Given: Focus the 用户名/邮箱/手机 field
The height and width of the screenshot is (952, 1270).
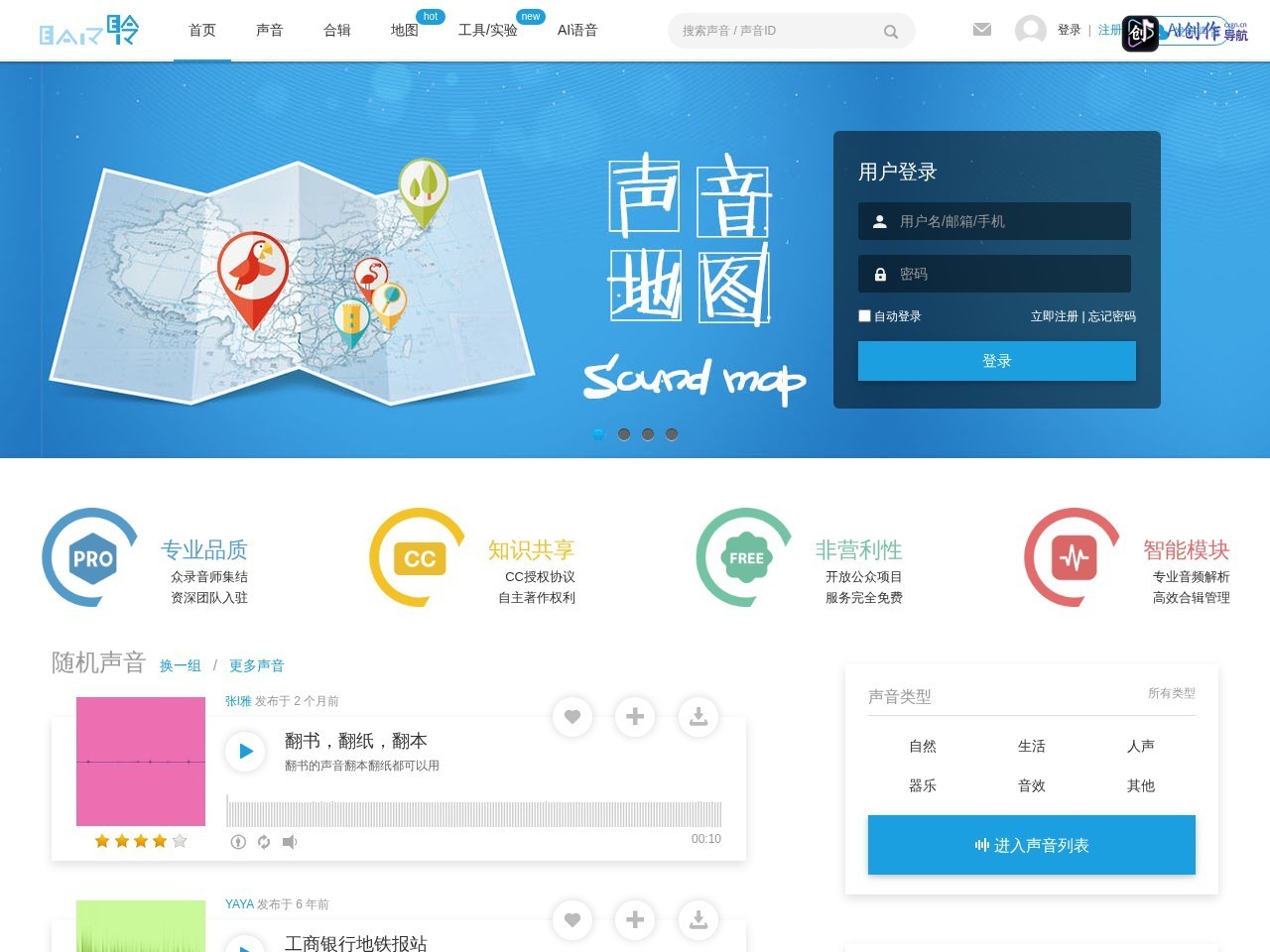Looking at the screenshot, I should coord(994,221).
